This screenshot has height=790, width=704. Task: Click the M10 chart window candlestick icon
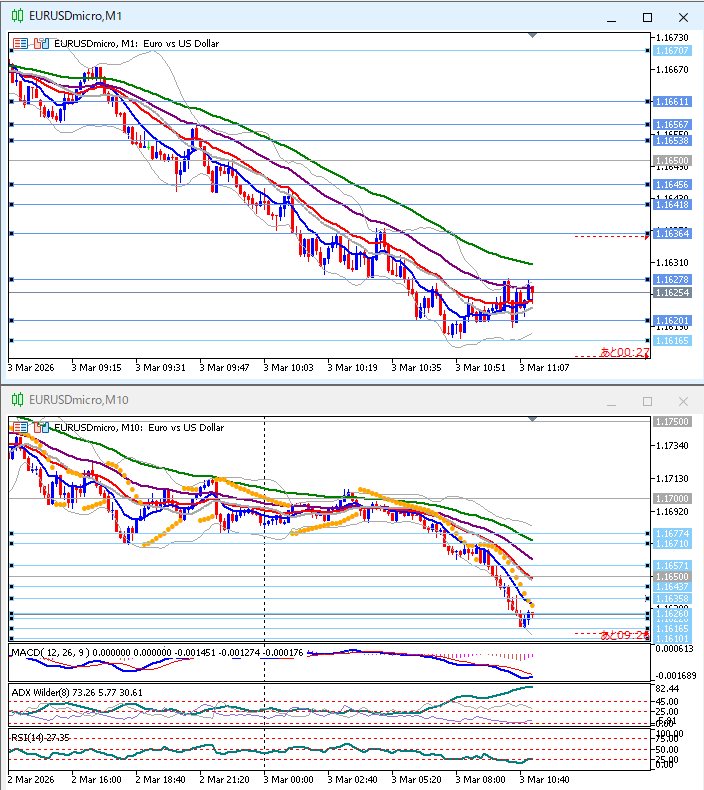click(17, 400)
